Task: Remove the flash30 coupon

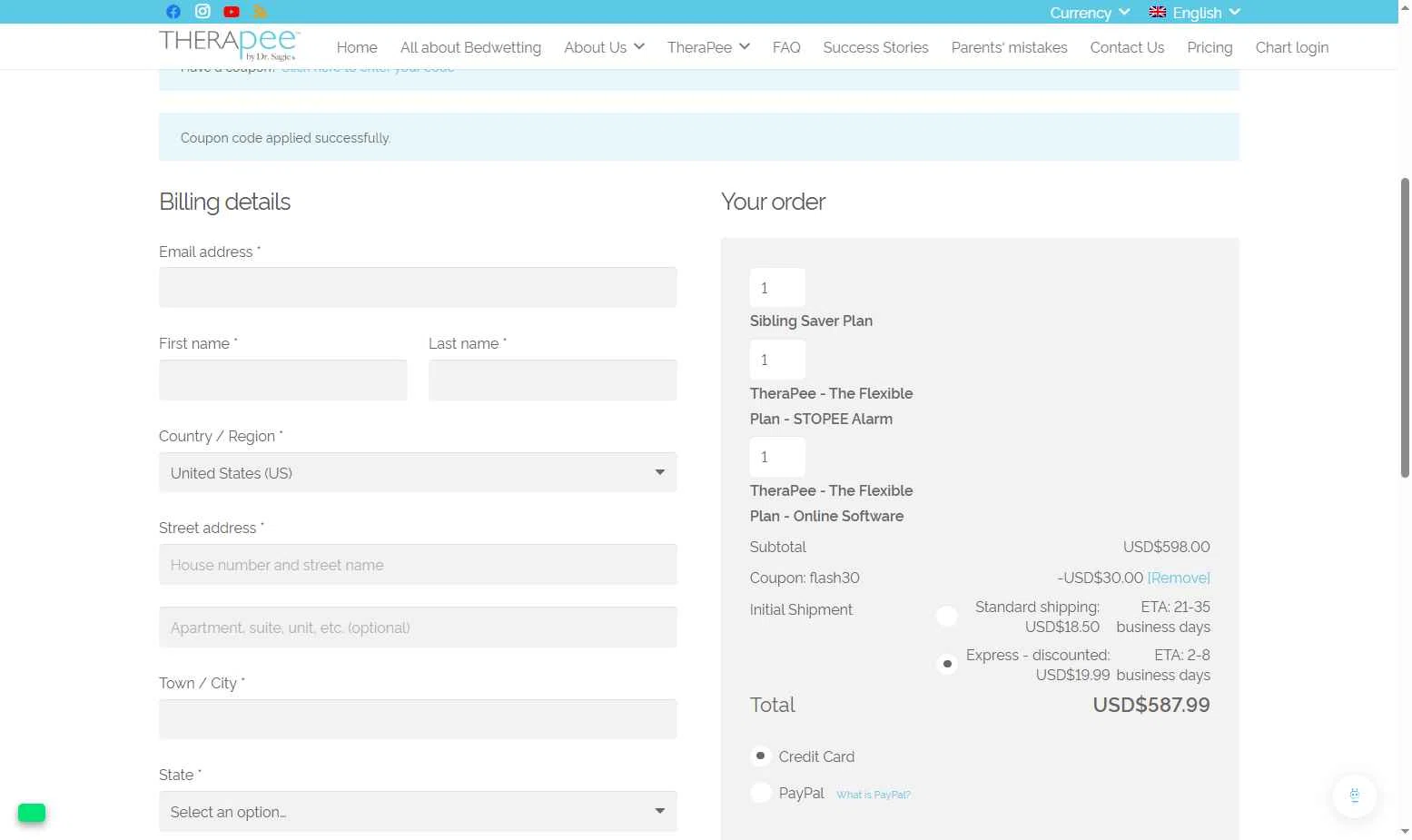Action: (x=1179, y=578)
